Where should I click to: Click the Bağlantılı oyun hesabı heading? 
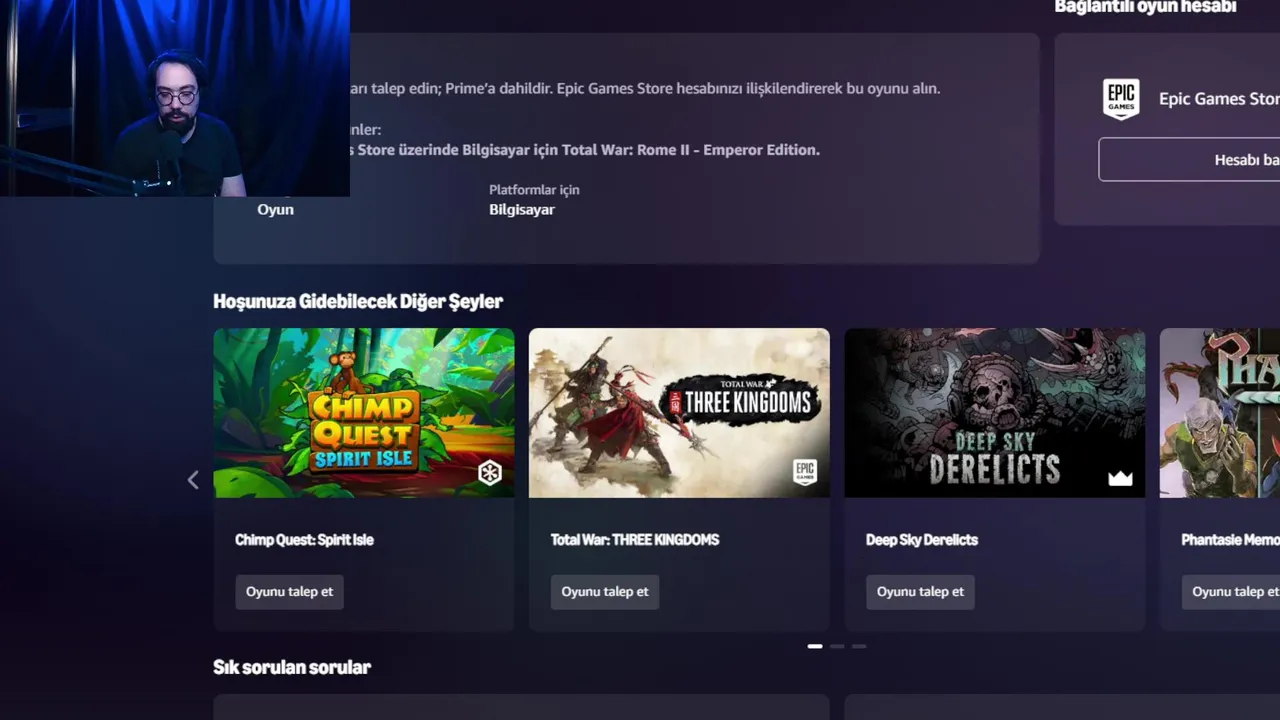coord(1146,7)
